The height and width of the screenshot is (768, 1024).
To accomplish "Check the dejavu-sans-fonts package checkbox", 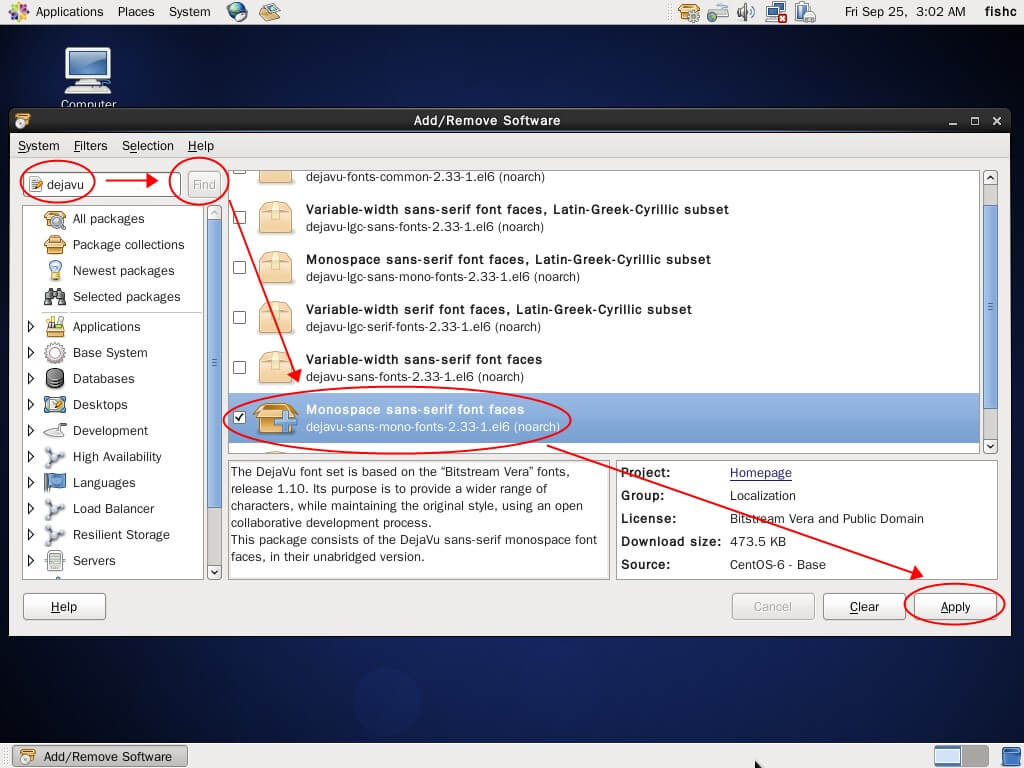I will [x=239, y=368].
